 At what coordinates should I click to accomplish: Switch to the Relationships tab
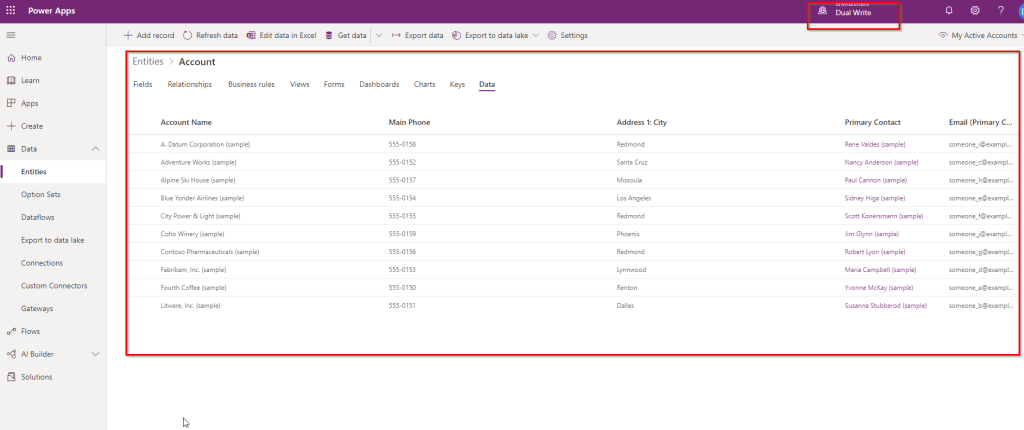coord(189,84)
